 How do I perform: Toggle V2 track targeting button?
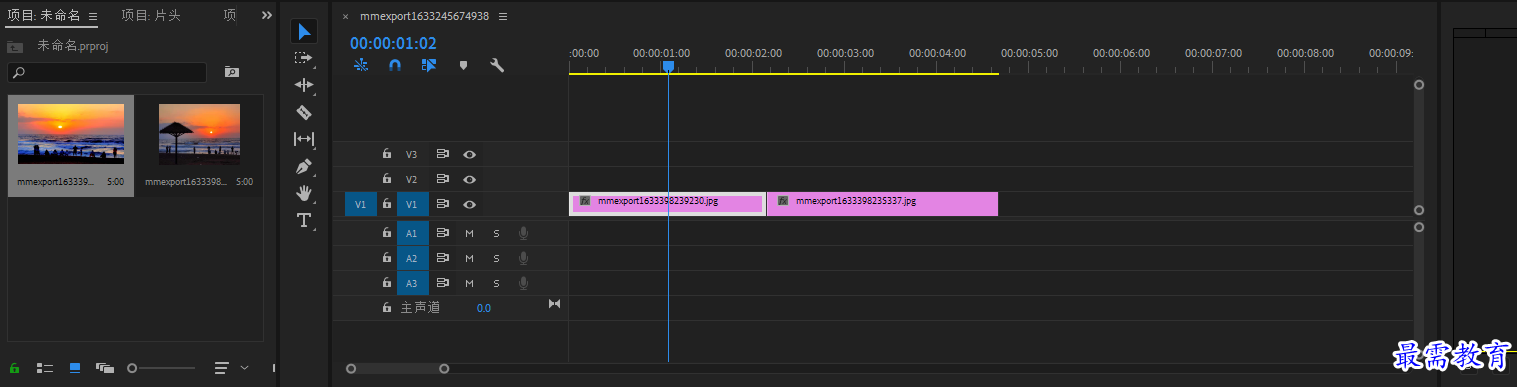tap(412, 179)
